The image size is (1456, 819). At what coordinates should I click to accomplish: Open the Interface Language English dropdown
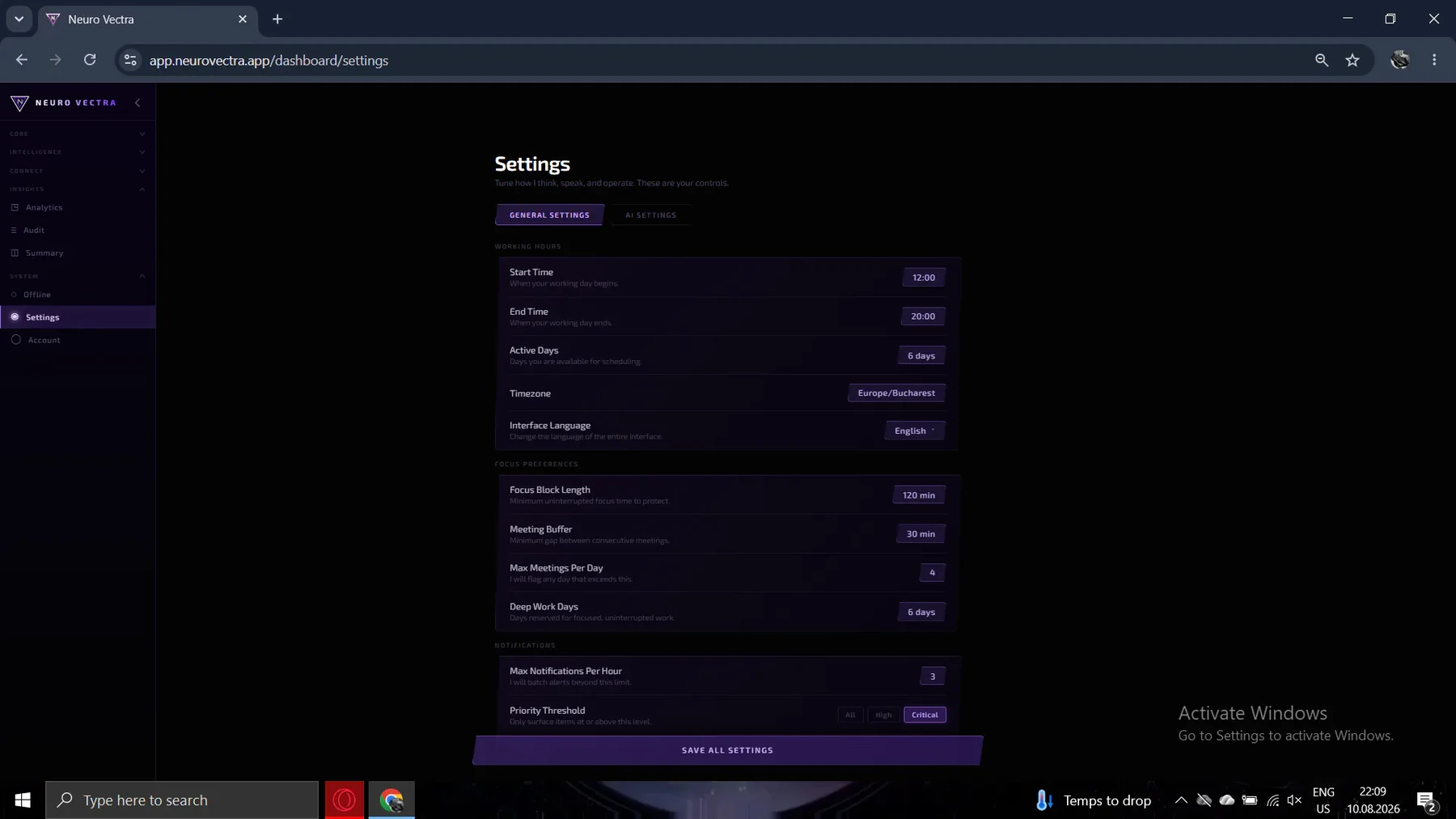(x=915, y=431)
